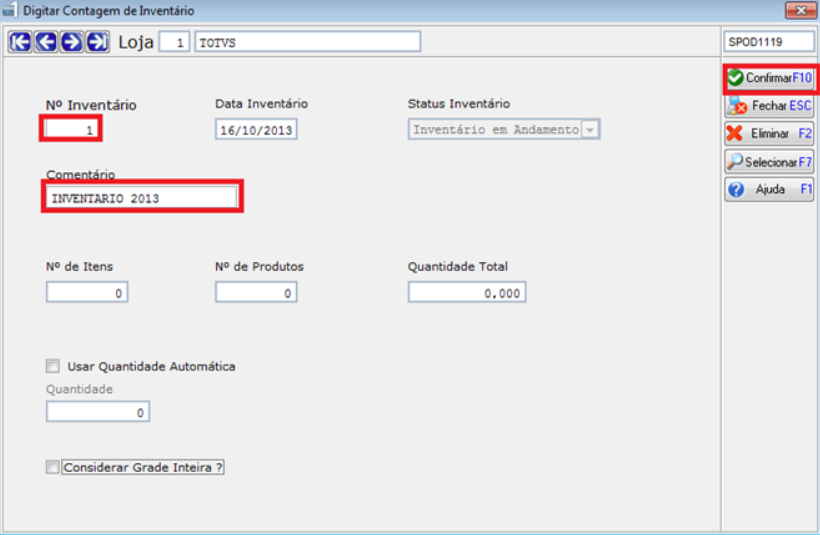Click the Nº Inventário field

coord(71,129)
